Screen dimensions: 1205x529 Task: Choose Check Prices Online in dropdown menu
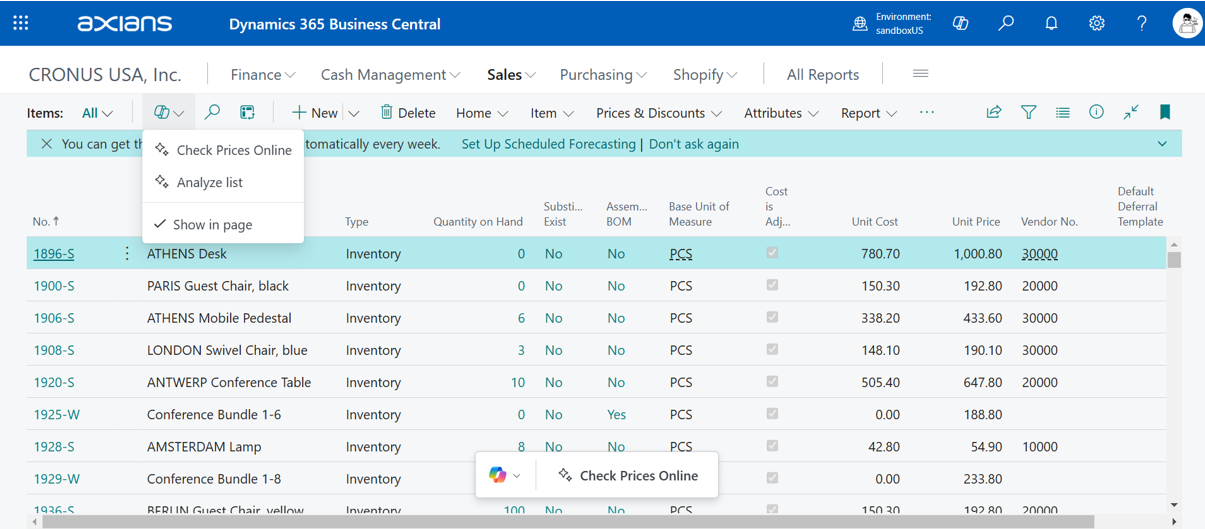pyautogui.click(x=233, y=150)
